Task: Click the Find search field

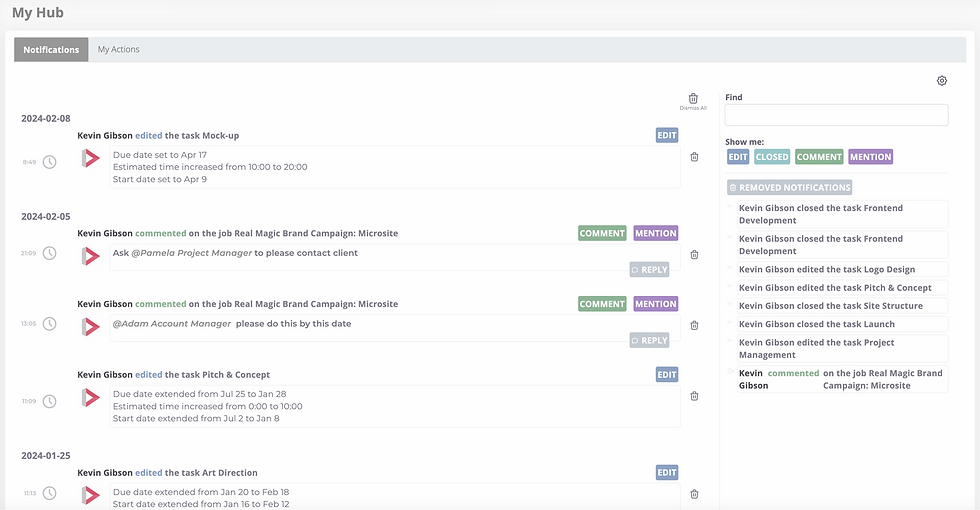Action: (x=836, y=115)
